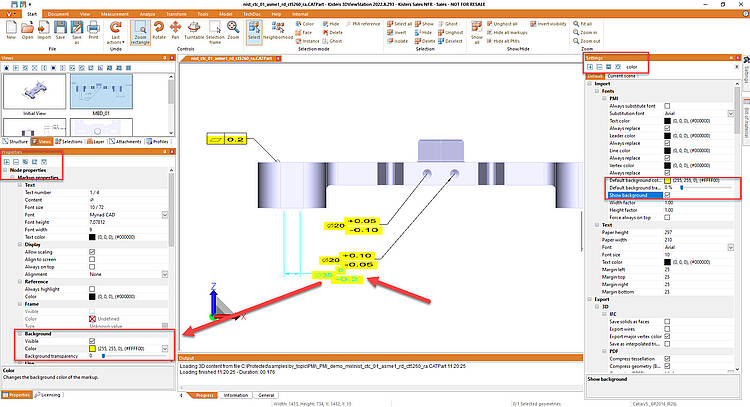Save the document with Save icon
This screenshot has width=750, height=407.
(60, 30)
